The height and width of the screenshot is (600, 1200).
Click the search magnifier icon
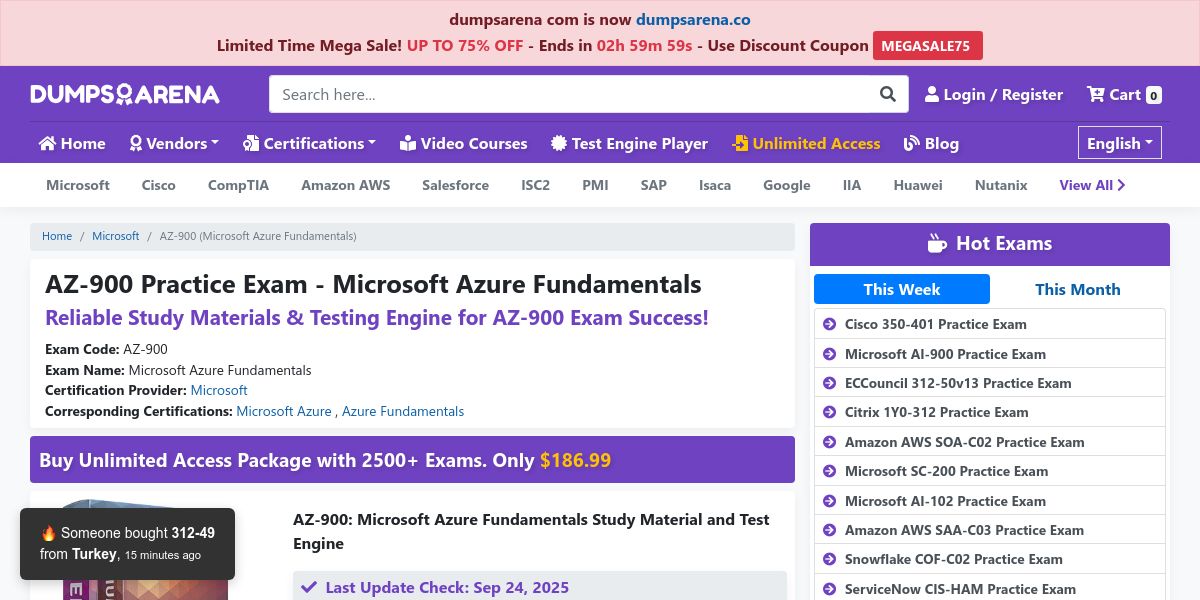[888, 94]
